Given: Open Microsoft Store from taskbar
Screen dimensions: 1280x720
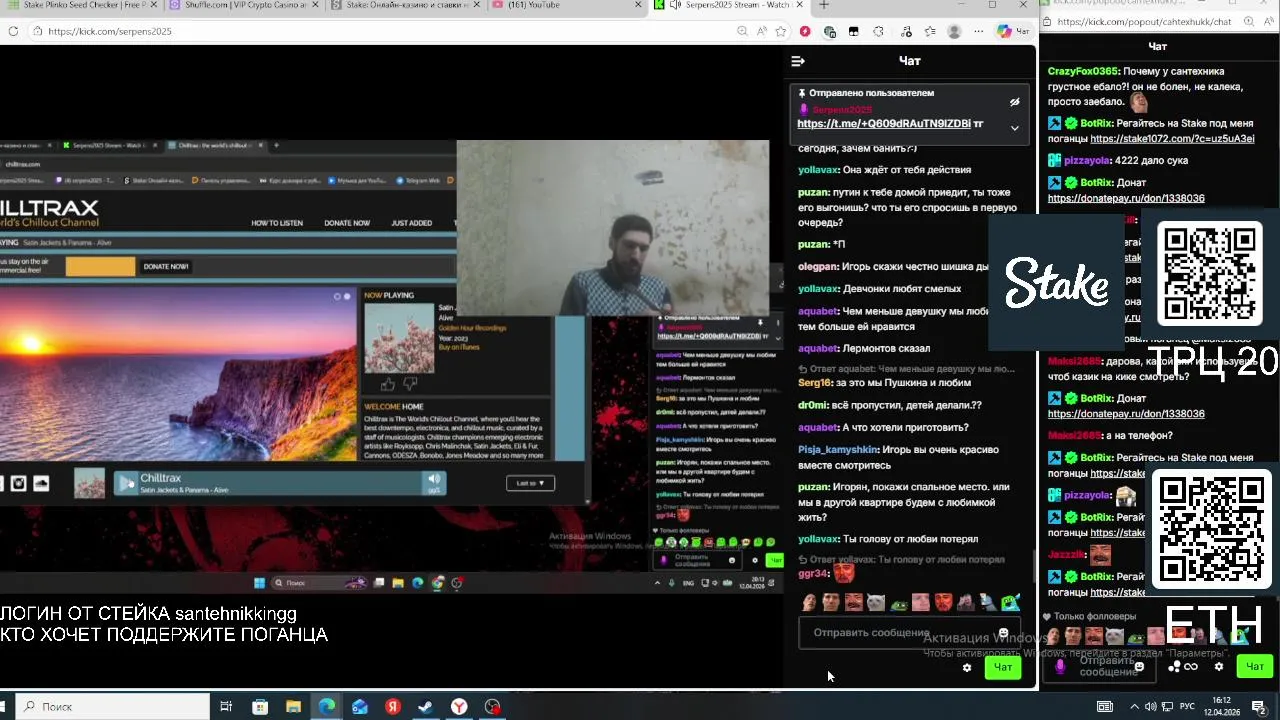Looking at the screenshot, I should pos(260,707).
